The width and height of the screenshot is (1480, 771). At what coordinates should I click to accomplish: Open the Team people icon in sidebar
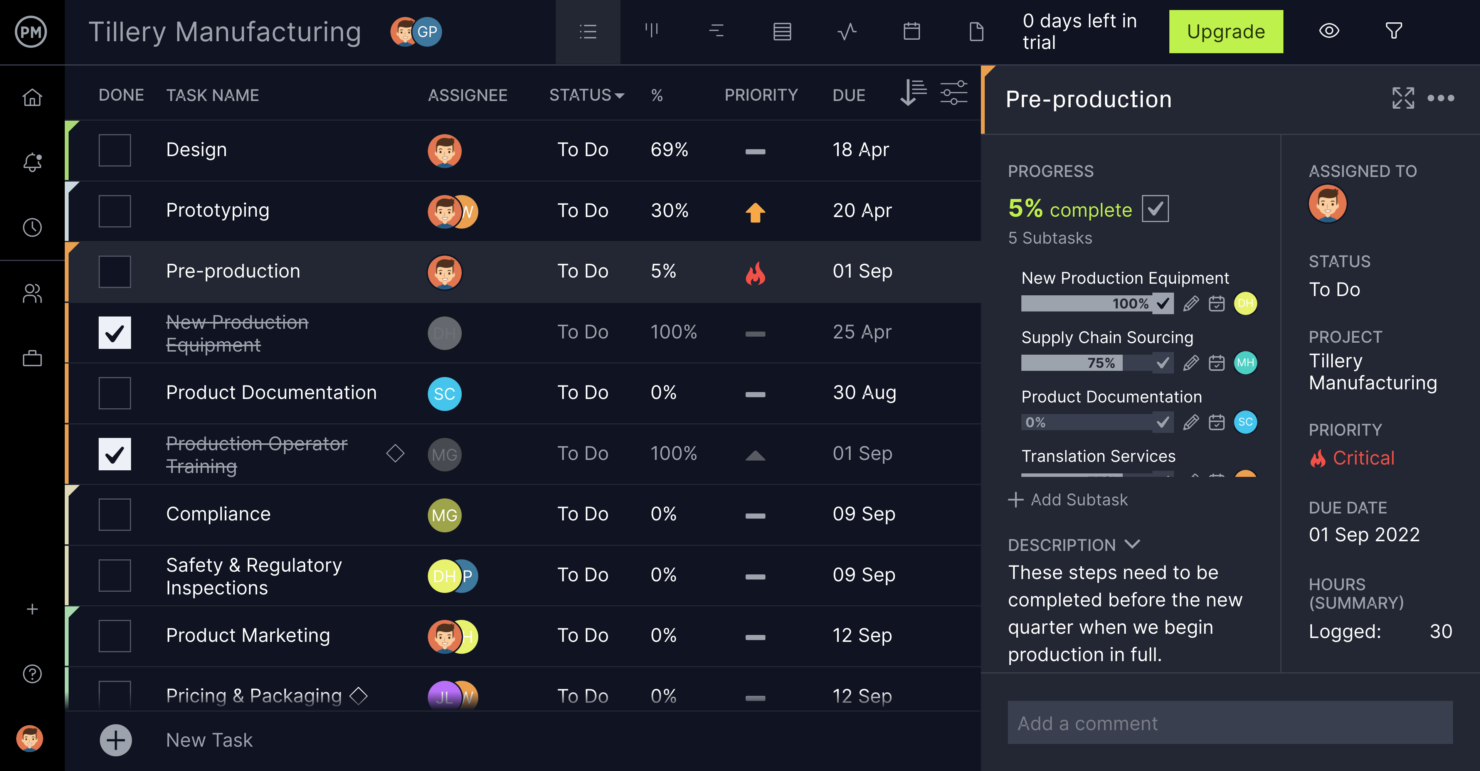click(x=32, y=294)
